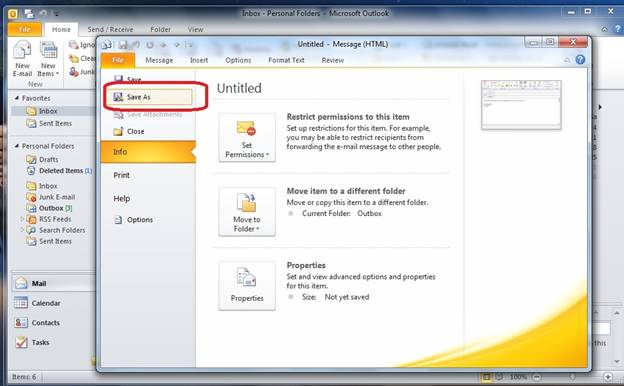This screenshot has height=386, width=624.
Task: Click Junk icon in Outlook ribbon
Action: coord(74,72)
